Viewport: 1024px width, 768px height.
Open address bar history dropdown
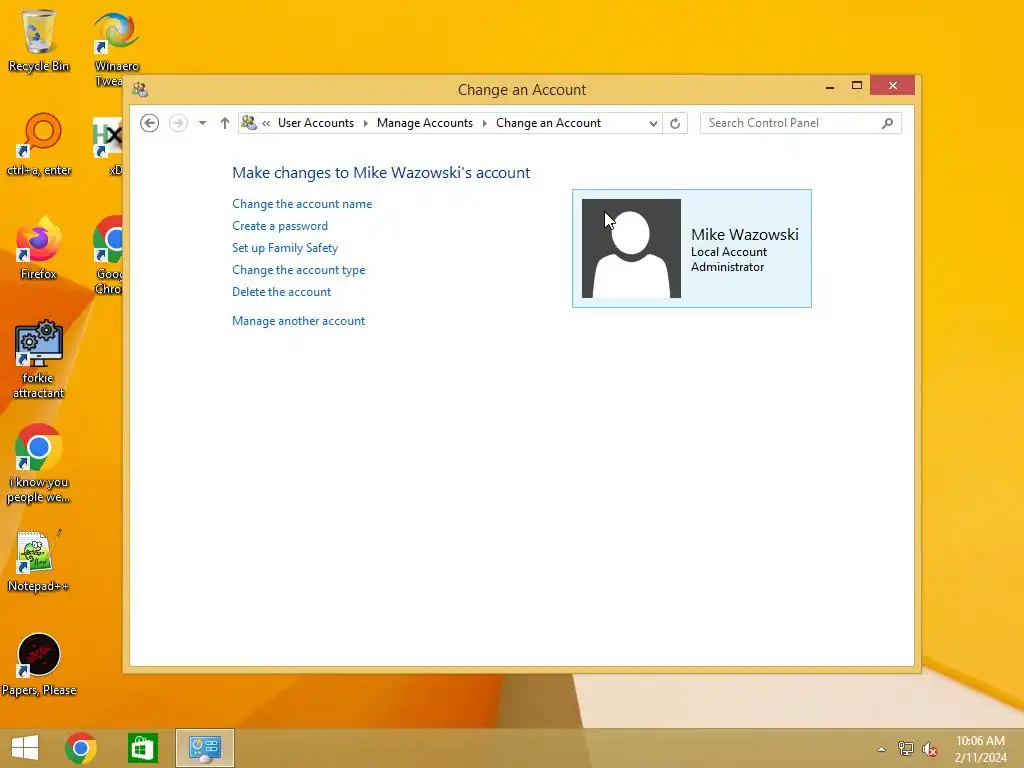pos(652,123)
